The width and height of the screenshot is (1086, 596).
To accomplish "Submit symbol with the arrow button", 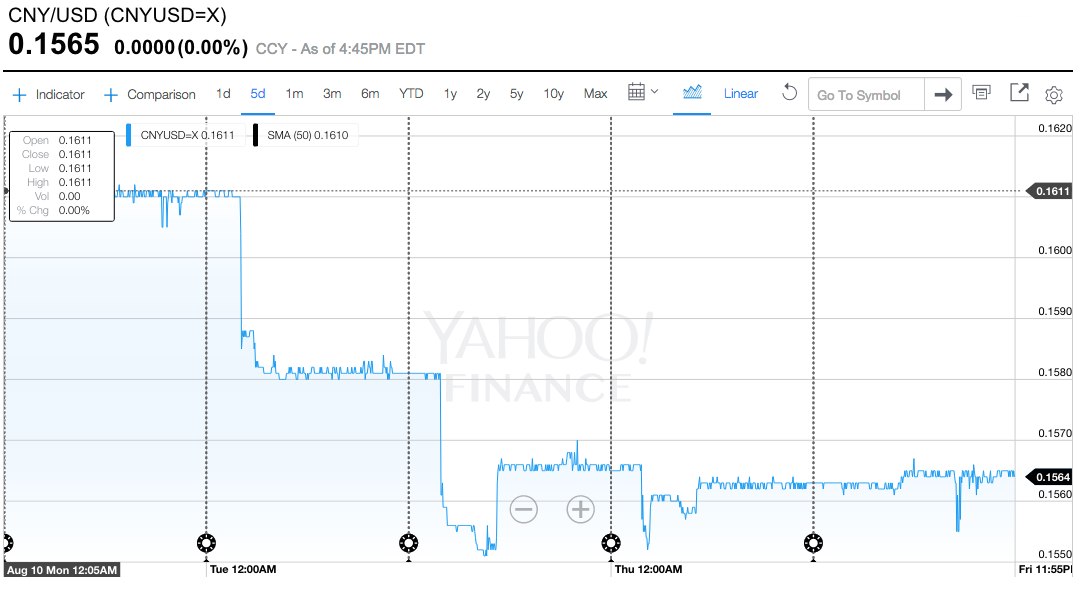I will click(943, 95).
